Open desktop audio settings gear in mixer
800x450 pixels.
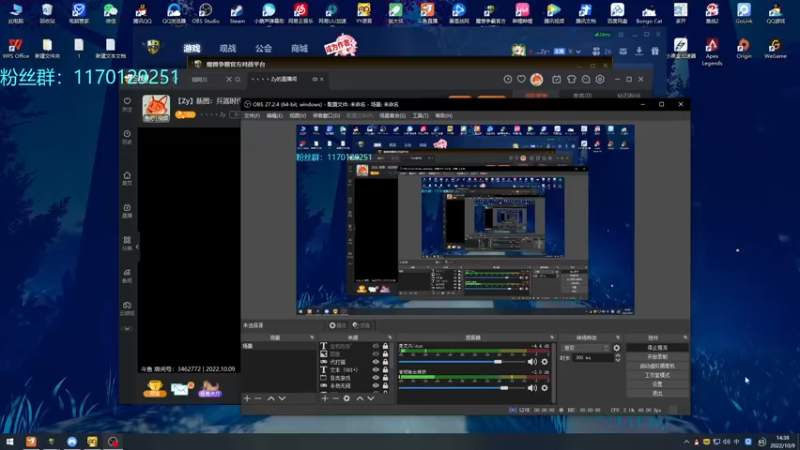pos(545,388)
